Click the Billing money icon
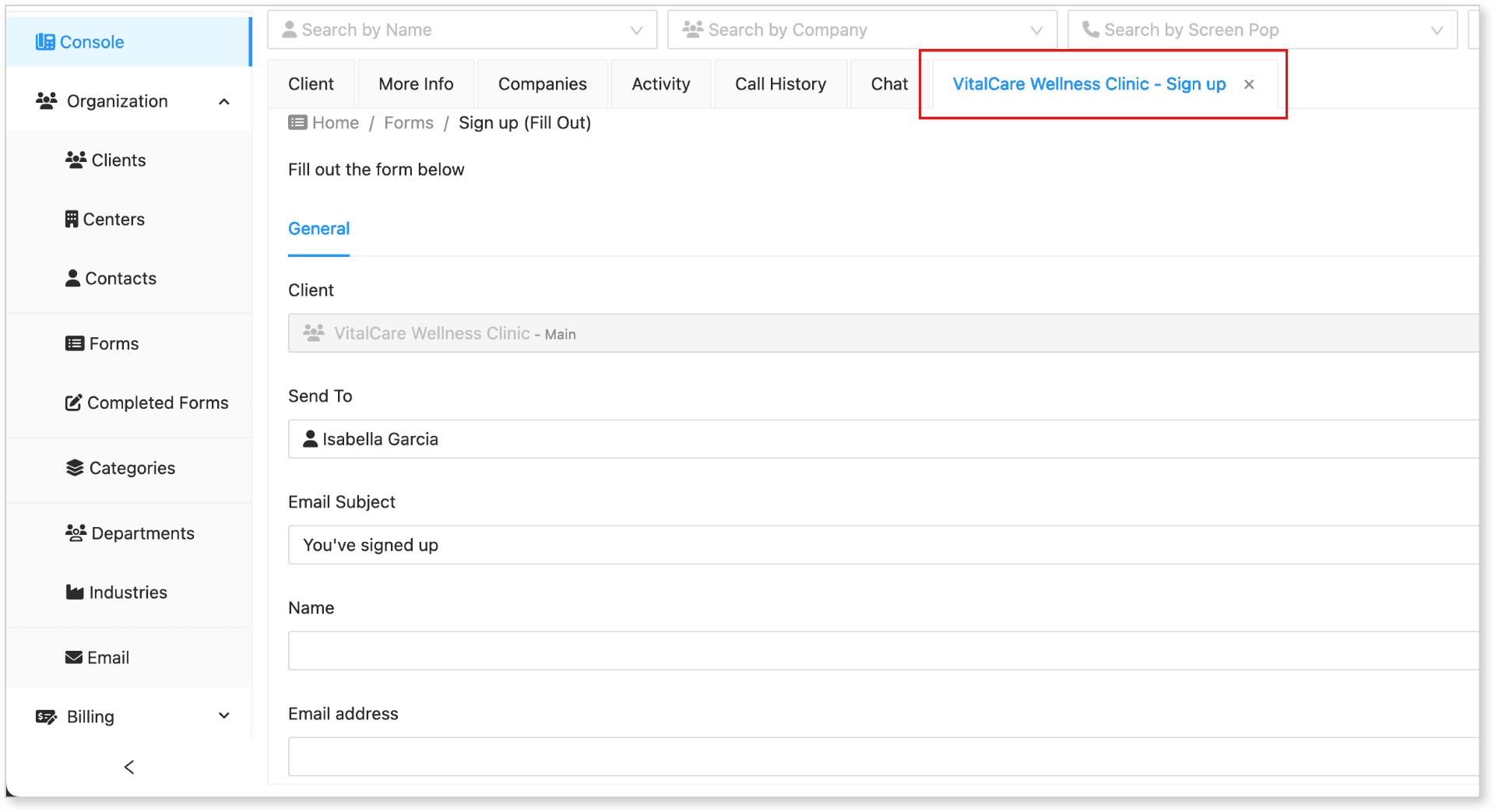1495x812 pixels. pyautogui.click(x=47, y=717)
